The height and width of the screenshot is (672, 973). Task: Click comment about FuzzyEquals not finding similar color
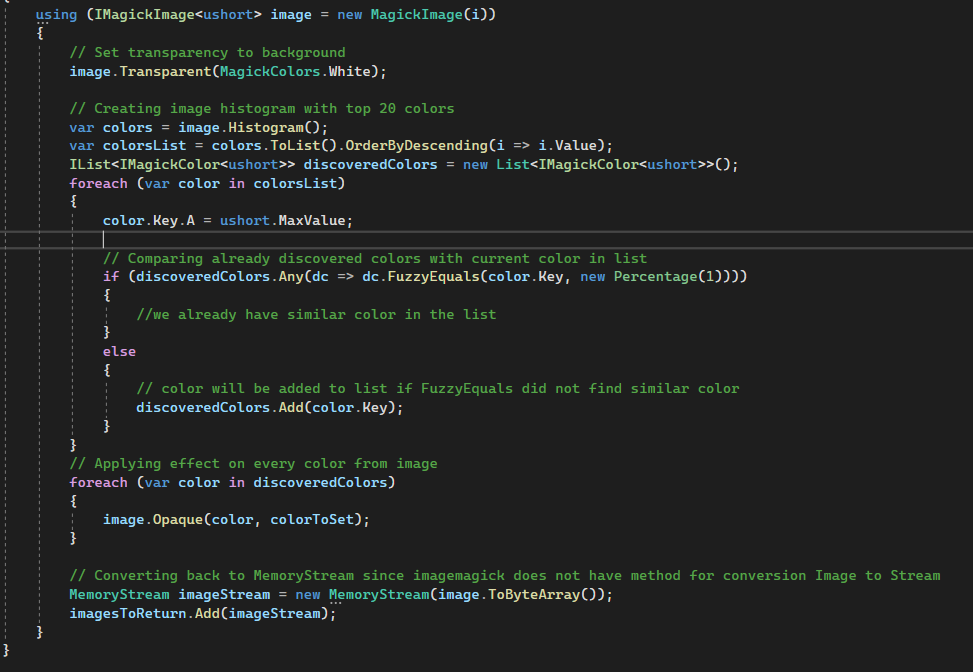click(x=438, y=388)
